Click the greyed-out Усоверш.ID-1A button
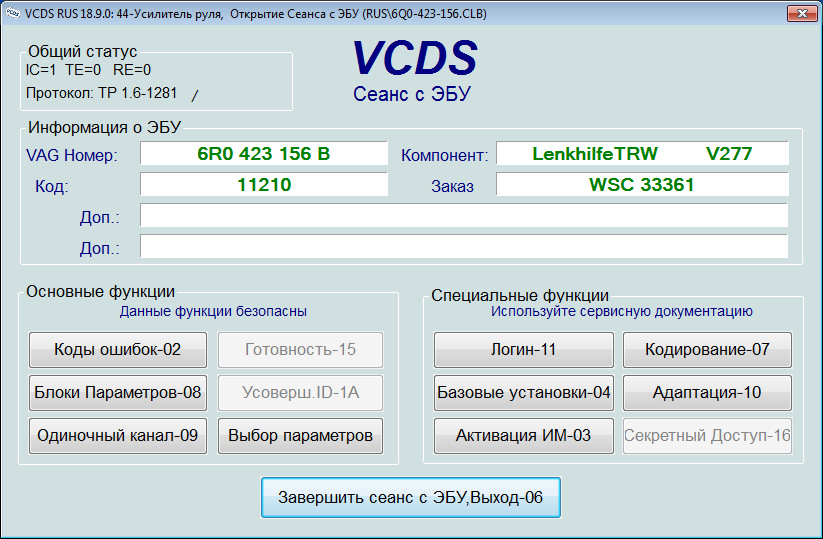Viewport: 823px width, 539px height. [x=300, y=393]
